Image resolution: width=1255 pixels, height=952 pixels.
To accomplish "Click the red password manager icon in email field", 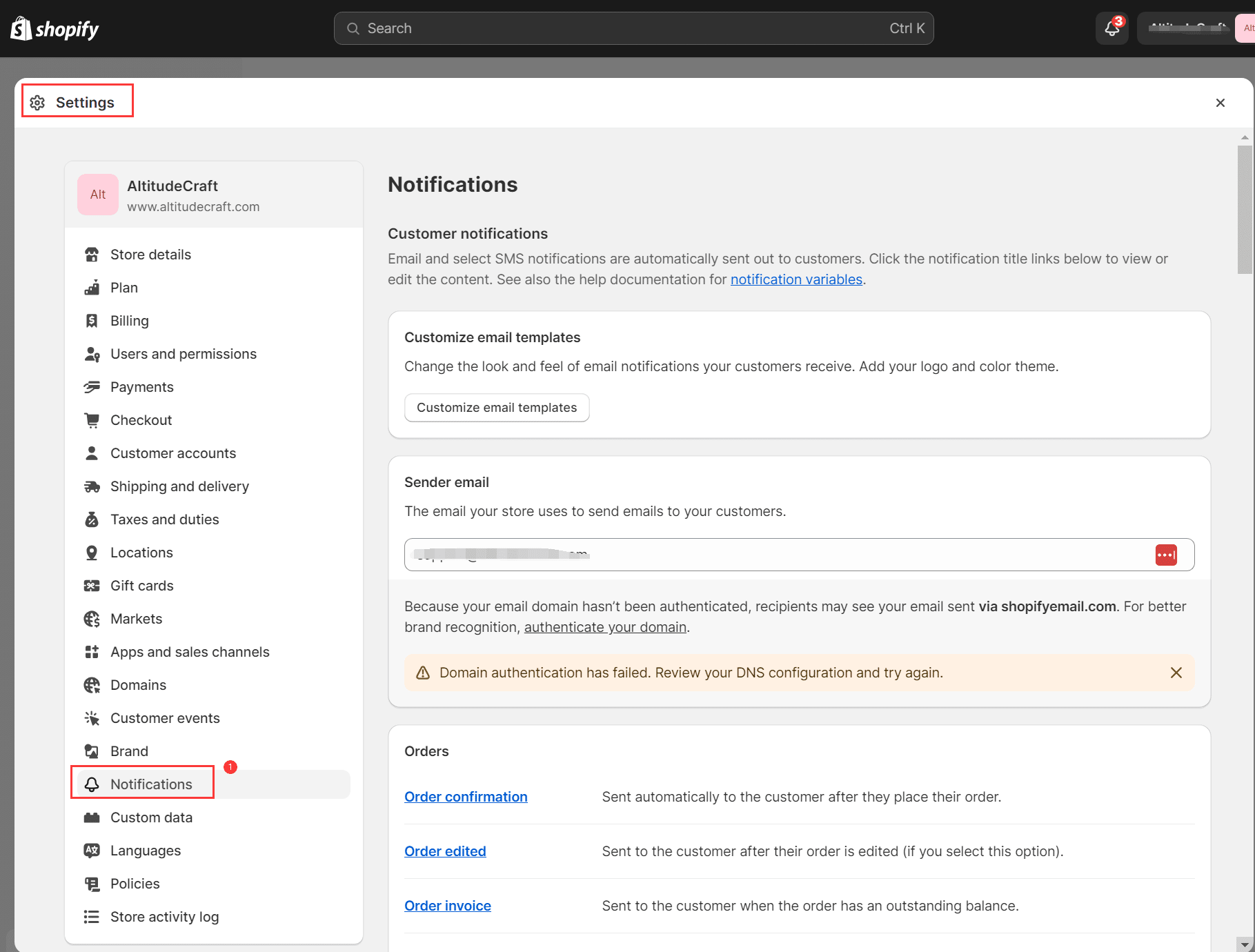I will [x=1166, y=555].
